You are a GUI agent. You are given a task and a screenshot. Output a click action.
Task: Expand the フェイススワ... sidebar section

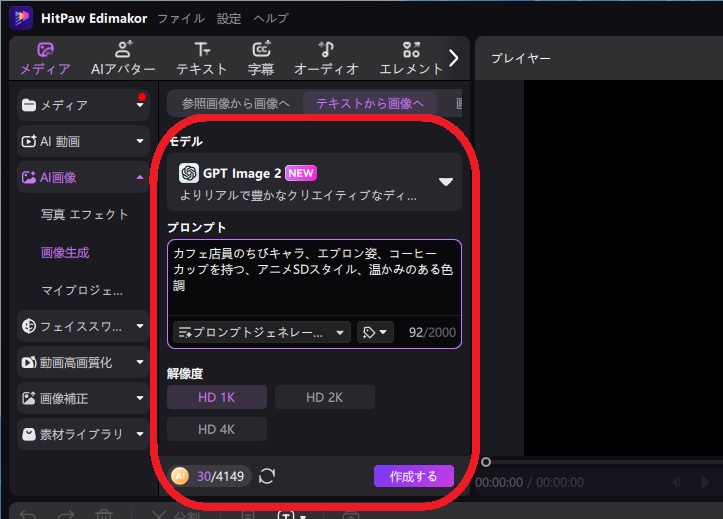pos(83,326)
